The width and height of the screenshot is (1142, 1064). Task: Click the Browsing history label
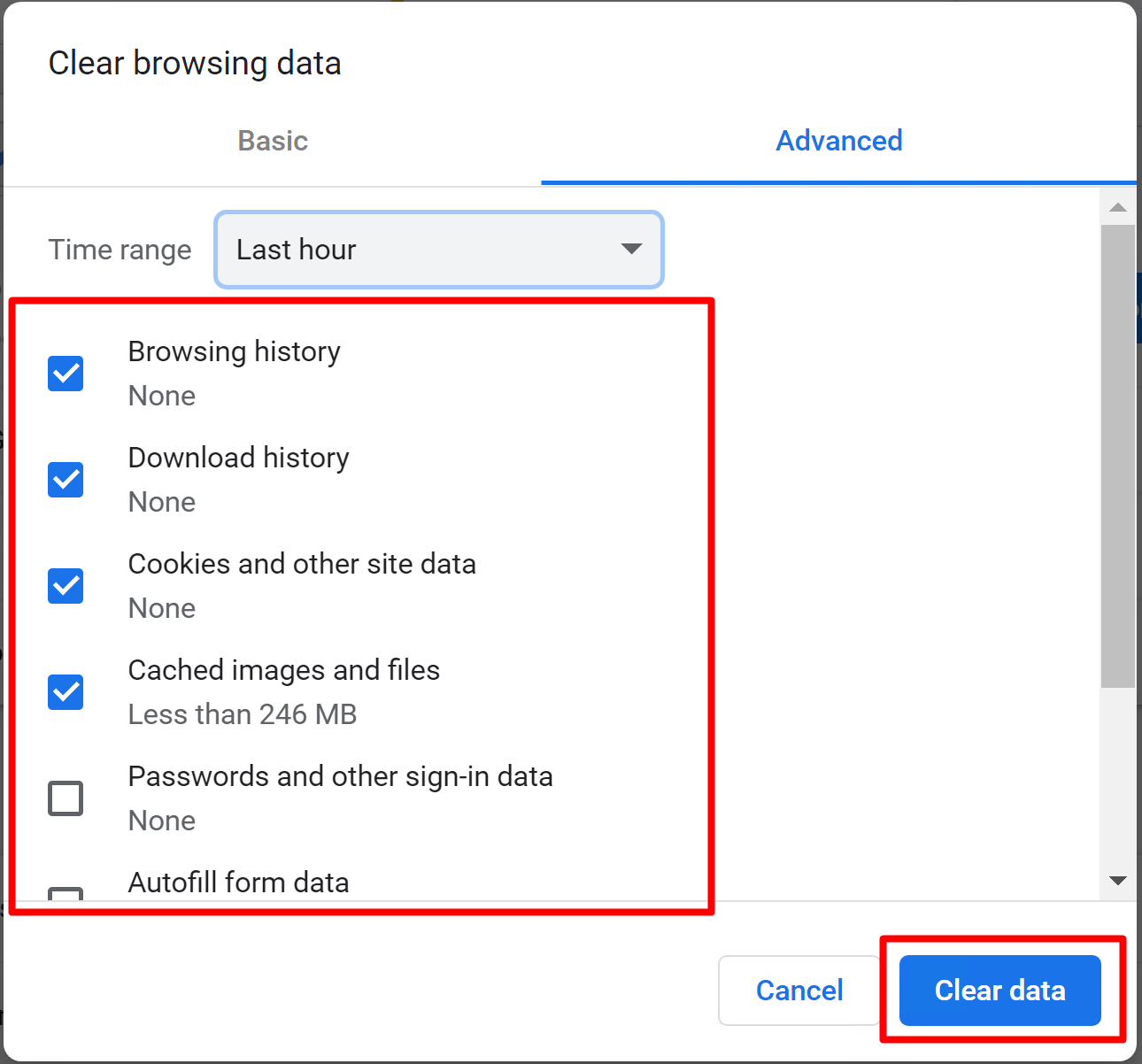click(x=234, y=351)
